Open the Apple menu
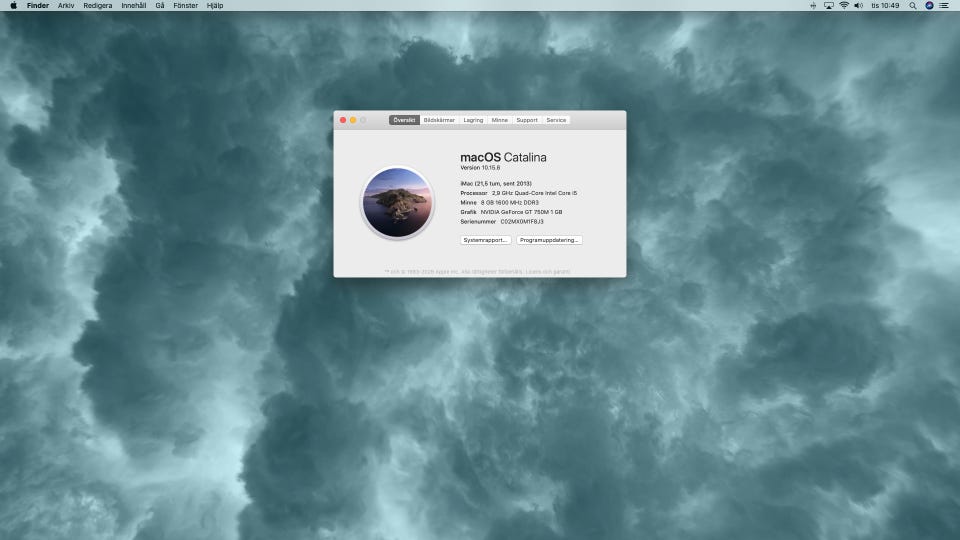The width and height of the screenshot is (960, 540). [x=13, y=6]
